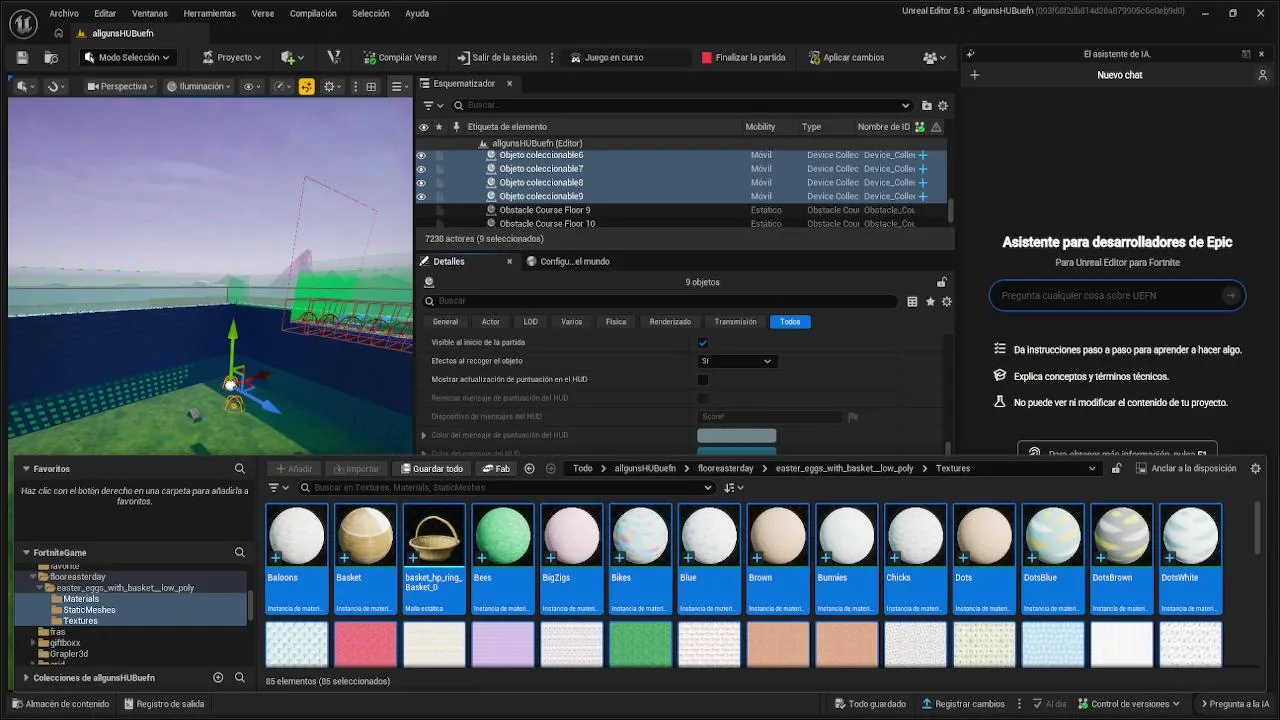
Task: Save the current level with the floppy icon
Action: coord(23,58)
